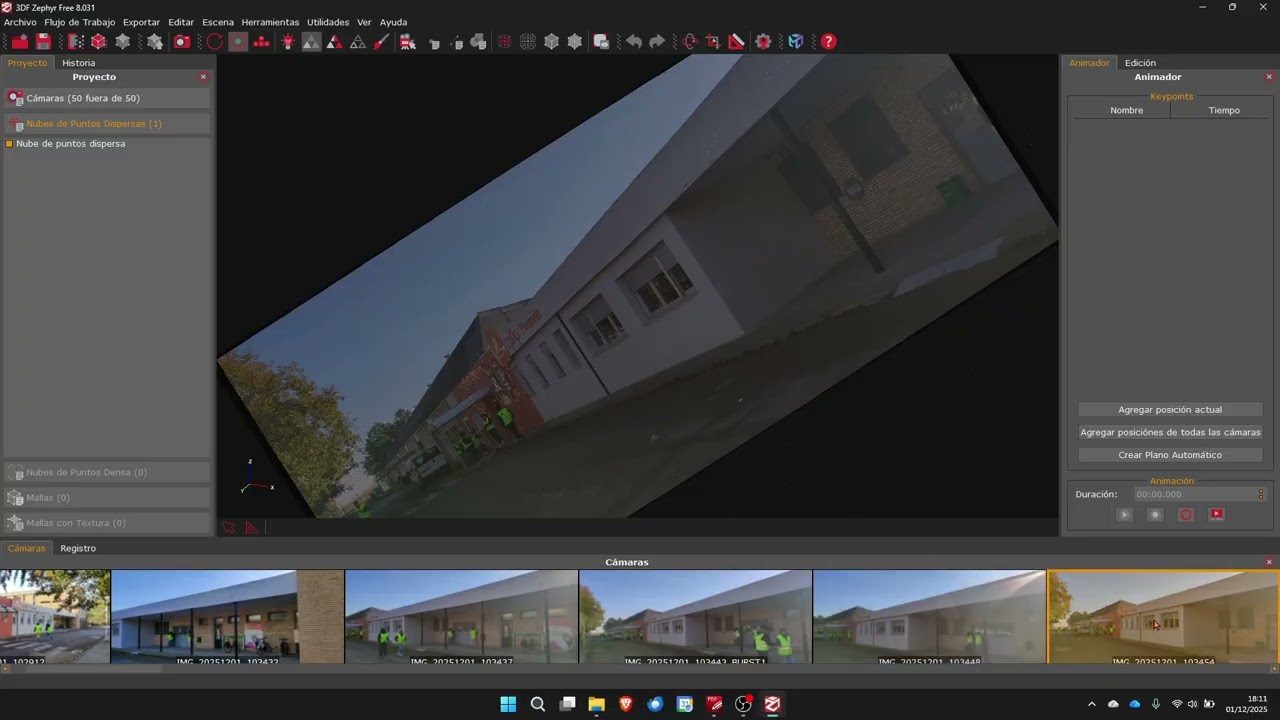Viewport: 1280px width, 720px height.
Task: Open project folder icon in toolbar
Action: [20, 41]
